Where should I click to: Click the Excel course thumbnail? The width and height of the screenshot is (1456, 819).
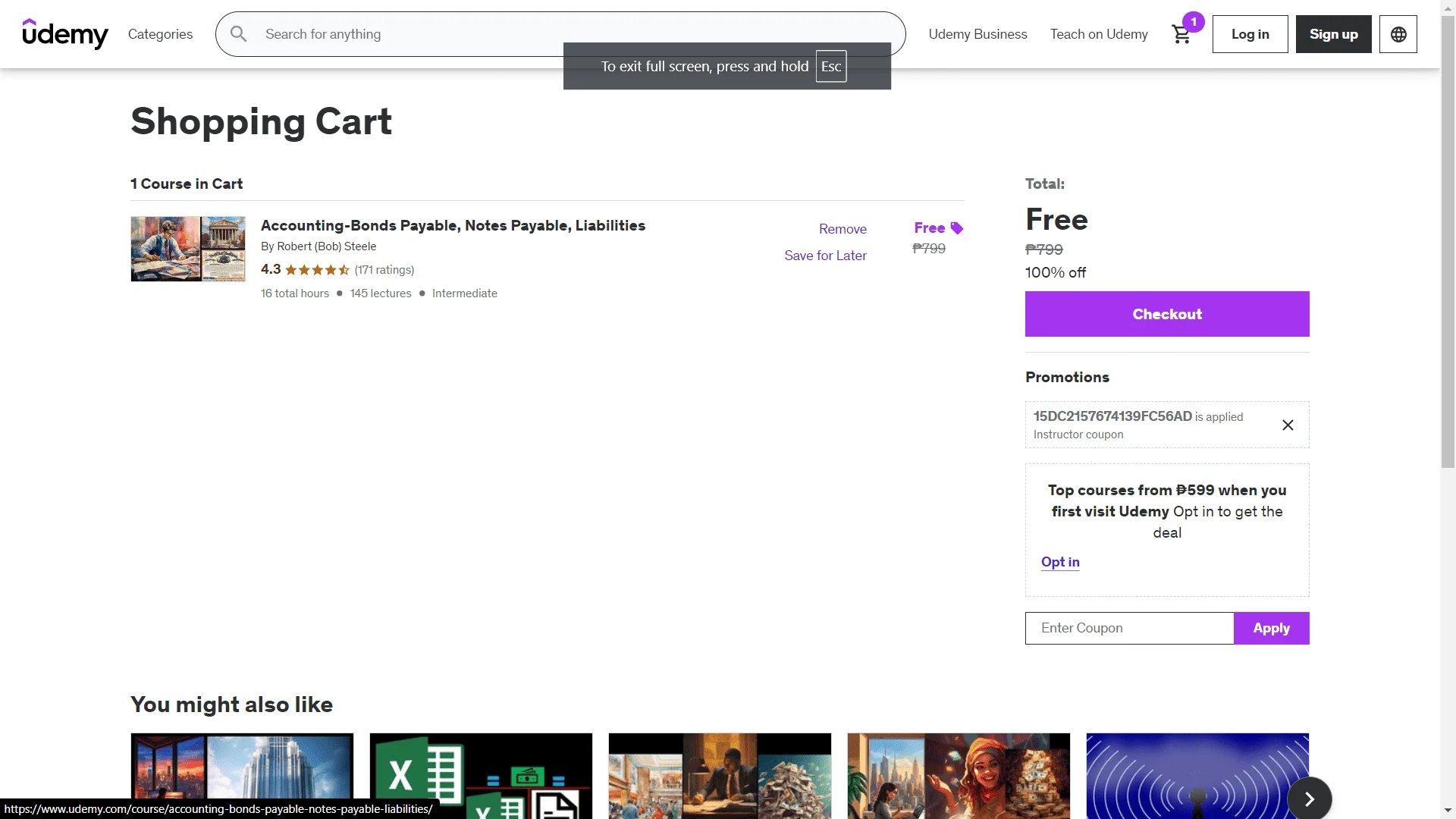pos(481,776)
